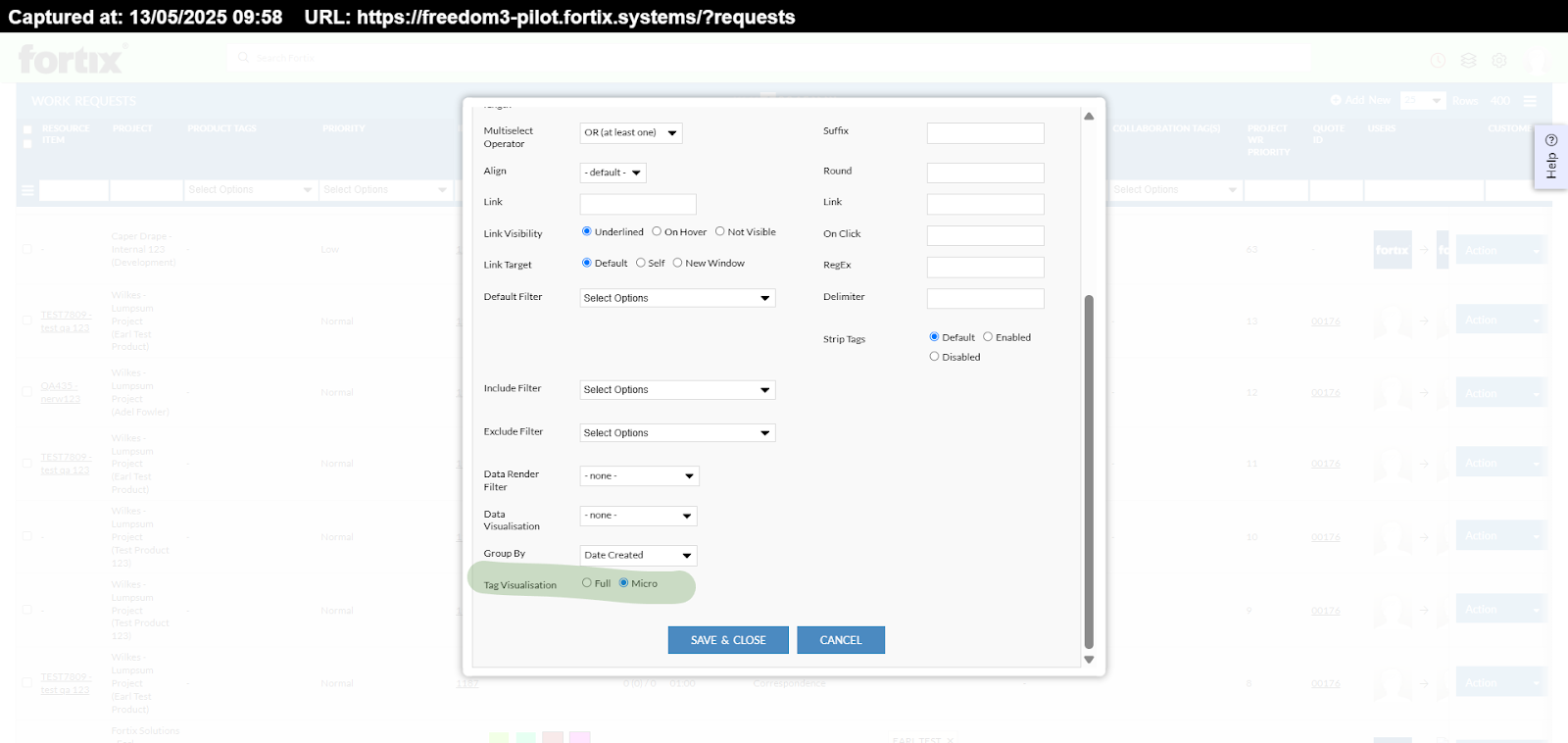Click the clock icon in top bar

[1438, 60]
